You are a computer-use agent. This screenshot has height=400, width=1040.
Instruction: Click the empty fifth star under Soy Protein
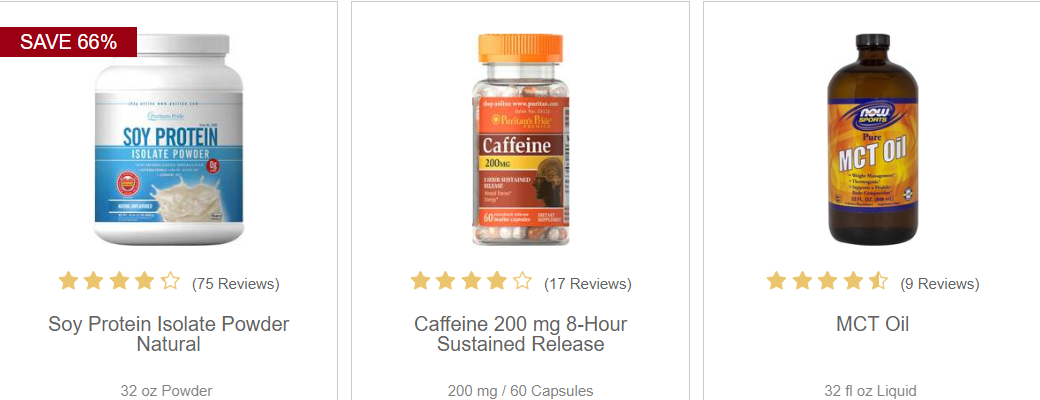point(170,281)
